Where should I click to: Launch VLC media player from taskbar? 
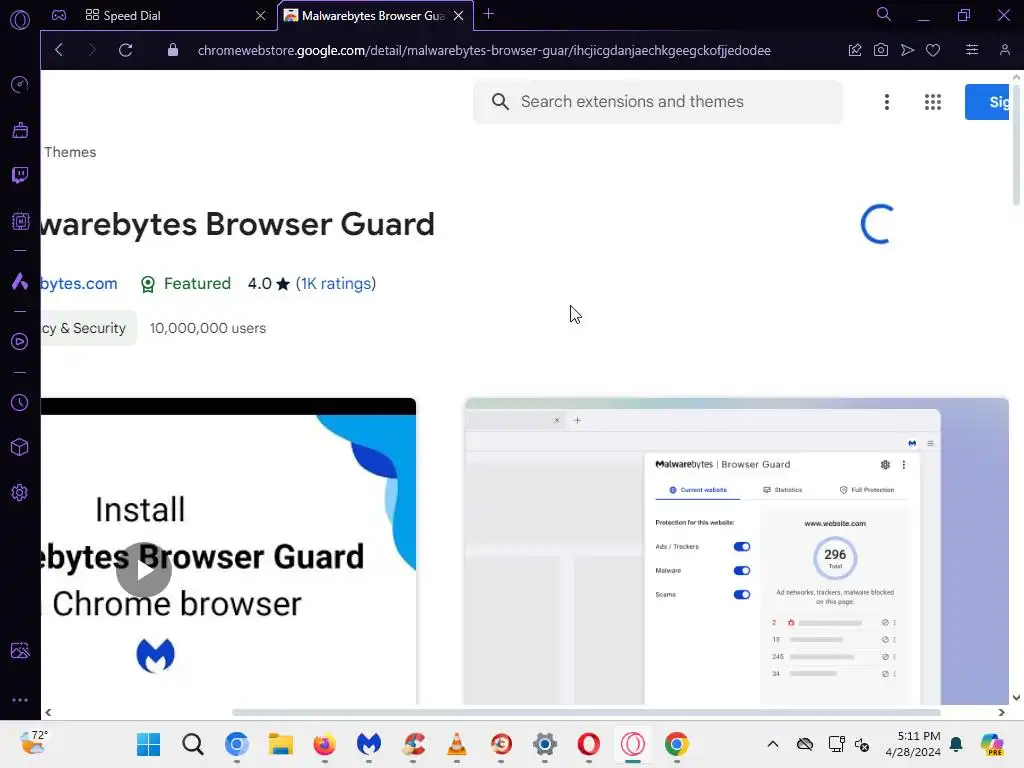[456, 744]
